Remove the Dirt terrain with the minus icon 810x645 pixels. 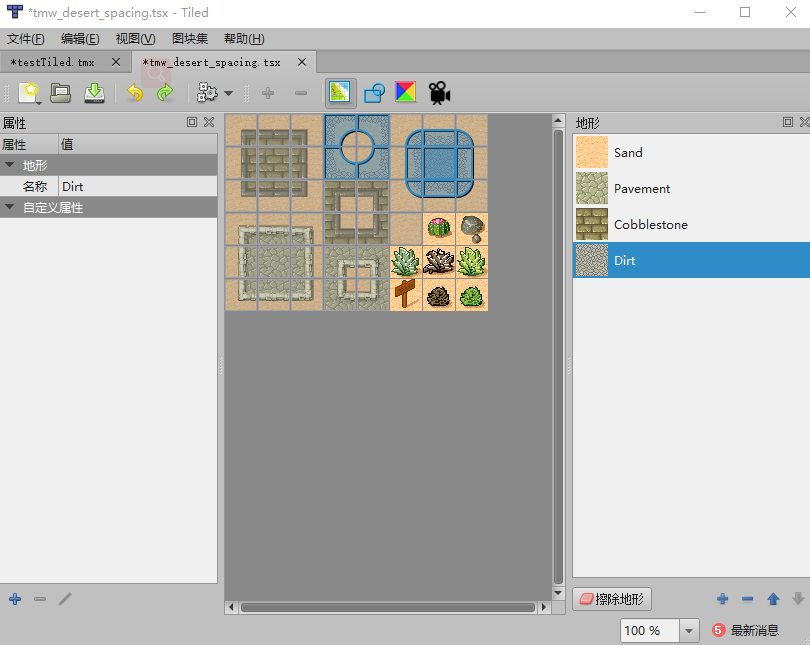click(747, 599)
